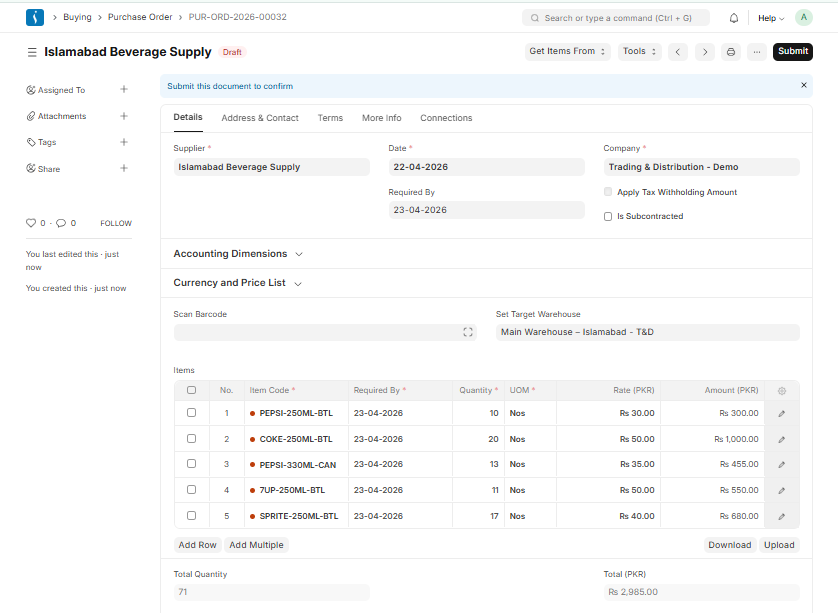Viewport: 838px width, 613px height.
Task: Select the COKE-250ML-BTL row checkbox
Action: 191,438
